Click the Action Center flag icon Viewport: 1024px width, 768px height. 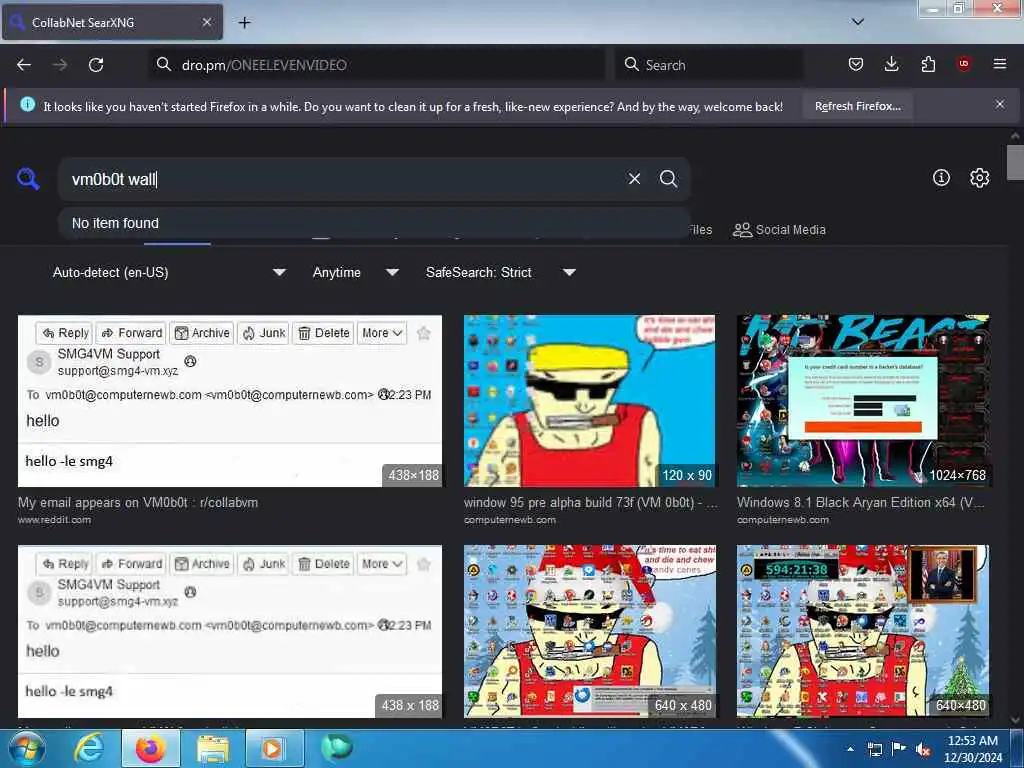899,749
